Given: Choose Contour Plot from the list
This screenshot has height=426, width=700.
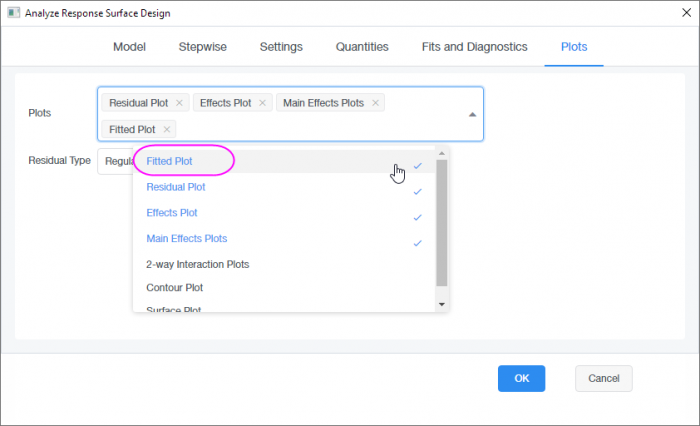Looking at the screenshot, I should [176, 288].
